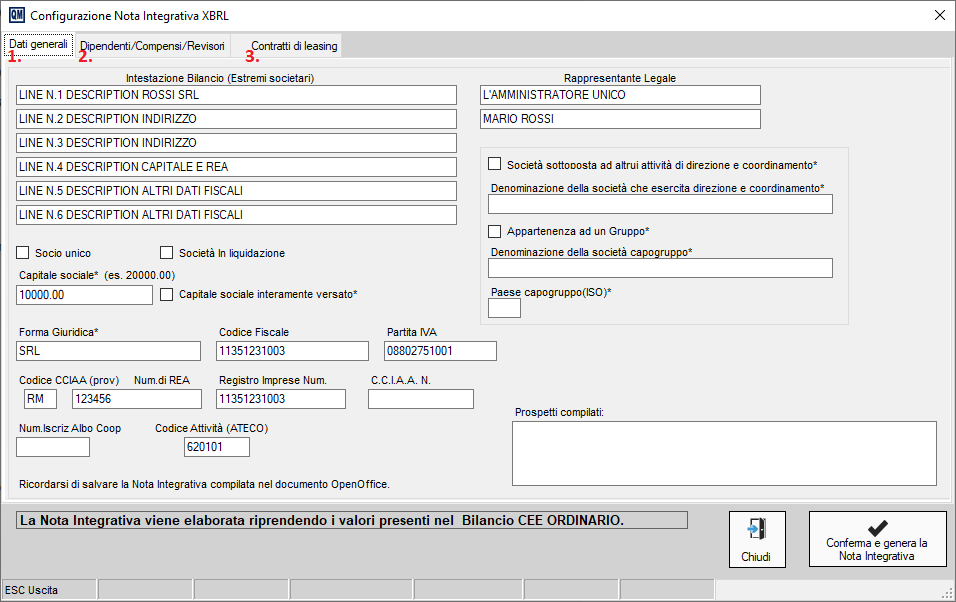Screen dimensions: 956x602
Task: Click the Codice Fiscale field
Action: pyautogui.click(x=292, y=351)
